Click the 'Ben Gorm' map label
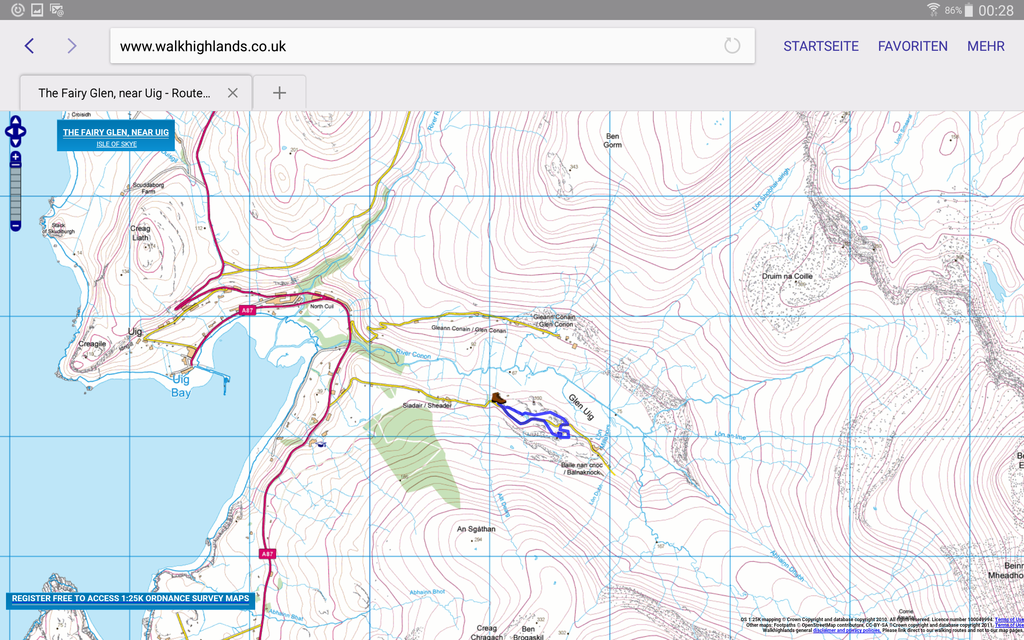This screenshot has width=1024, height=640. pos(613,140)
